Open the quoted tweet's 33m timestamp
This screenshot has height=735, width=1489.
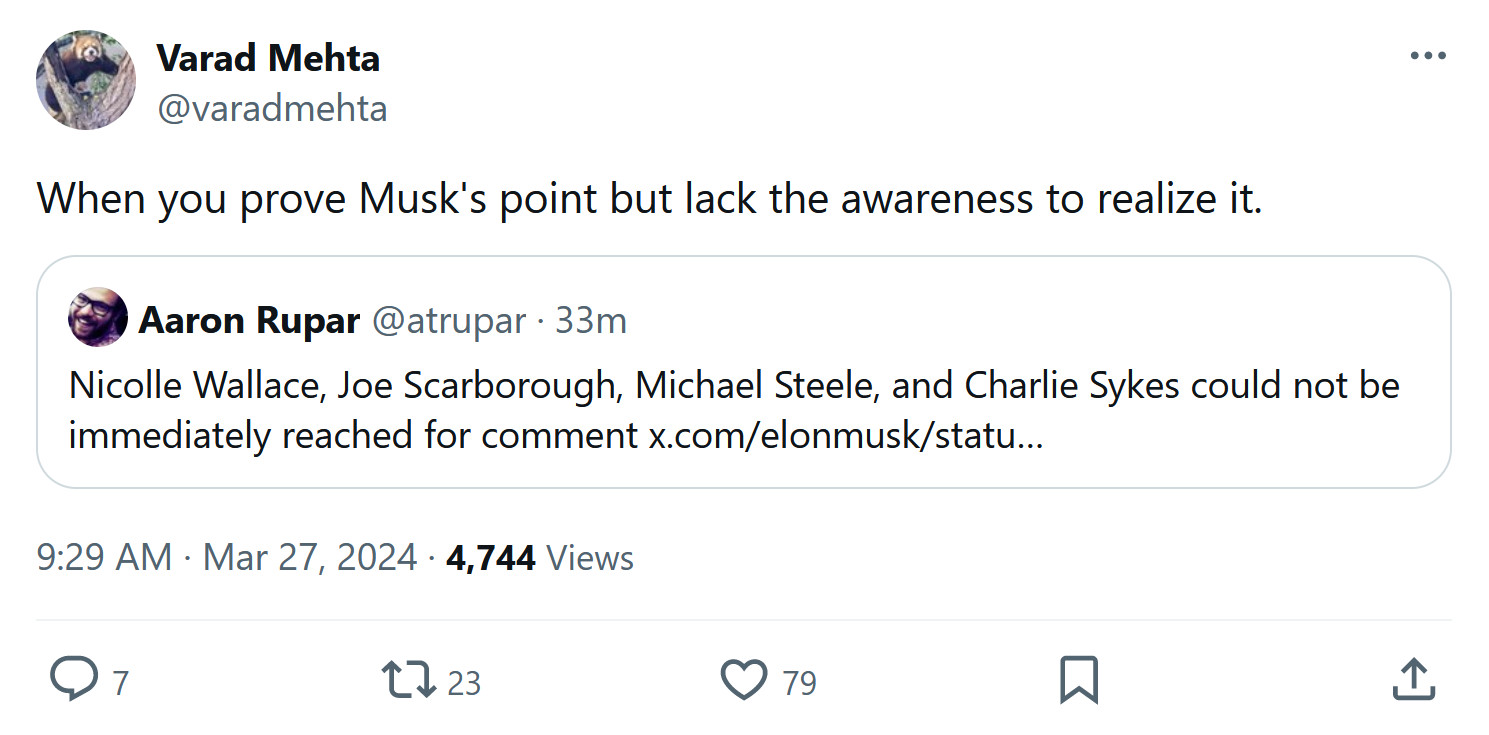click(591, 320)
